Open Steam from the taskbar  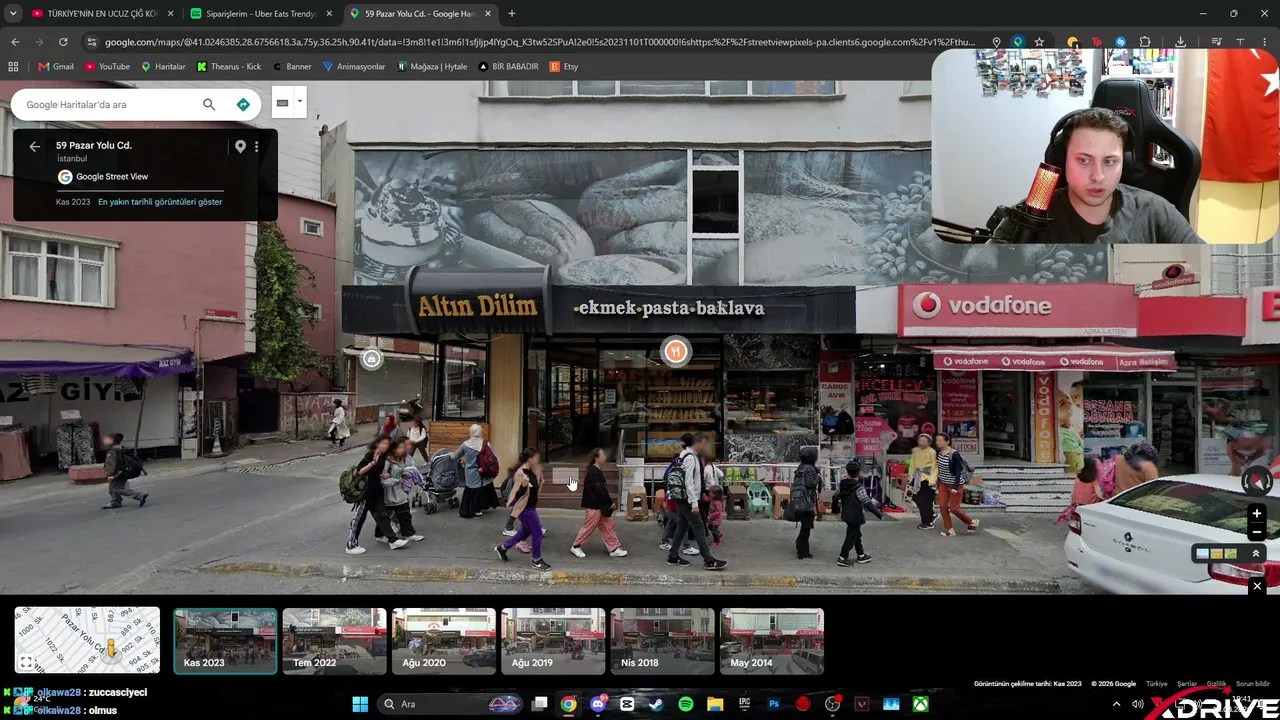656,704
